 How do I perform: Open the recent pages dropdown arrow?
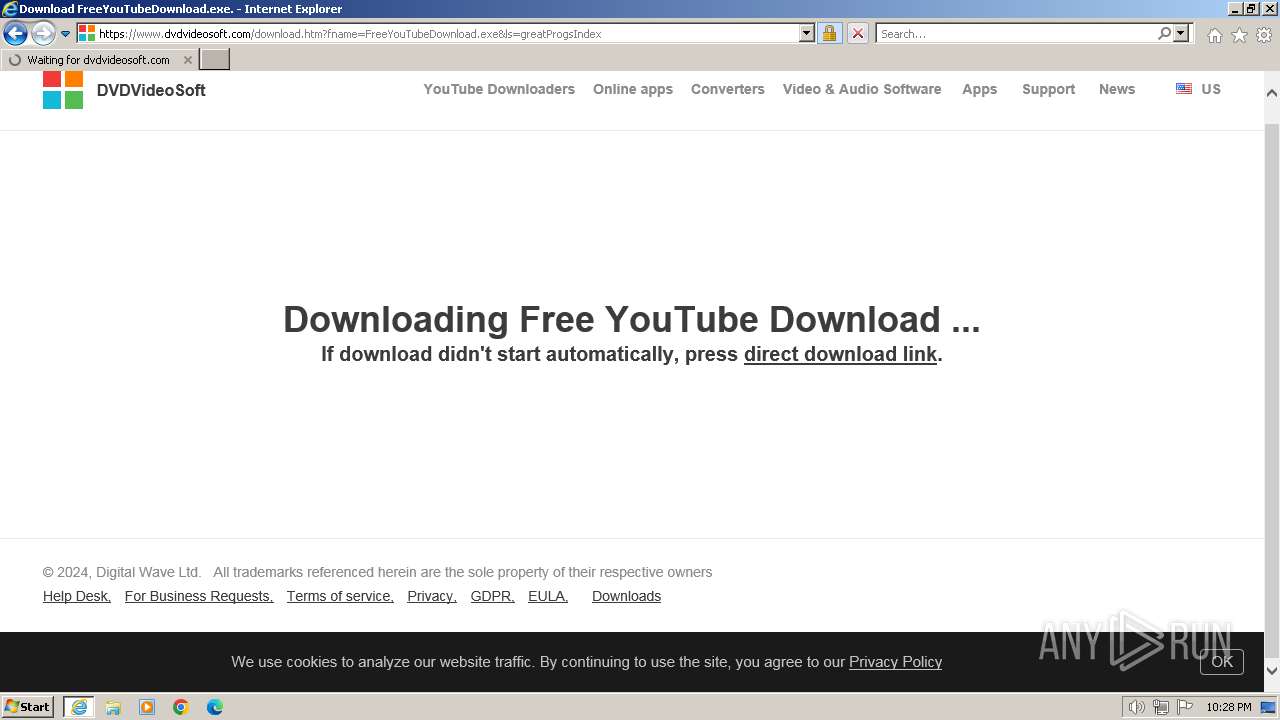(x=66, y=34)
